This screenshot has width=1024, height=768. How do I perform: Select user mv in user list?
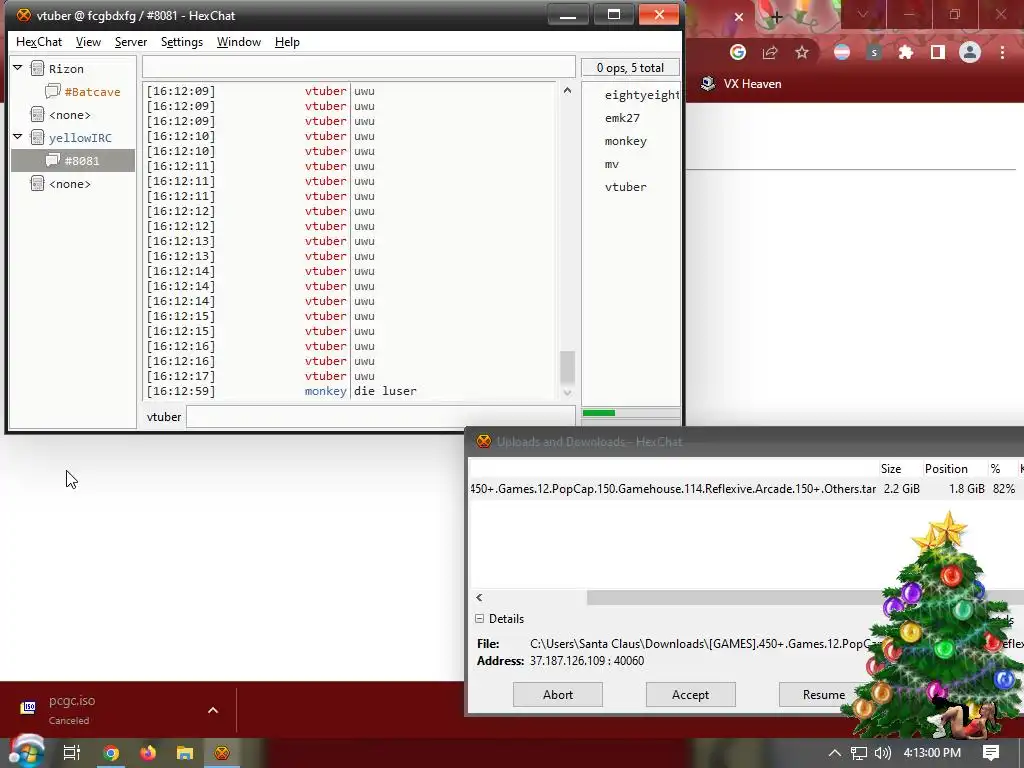(611, 164)
